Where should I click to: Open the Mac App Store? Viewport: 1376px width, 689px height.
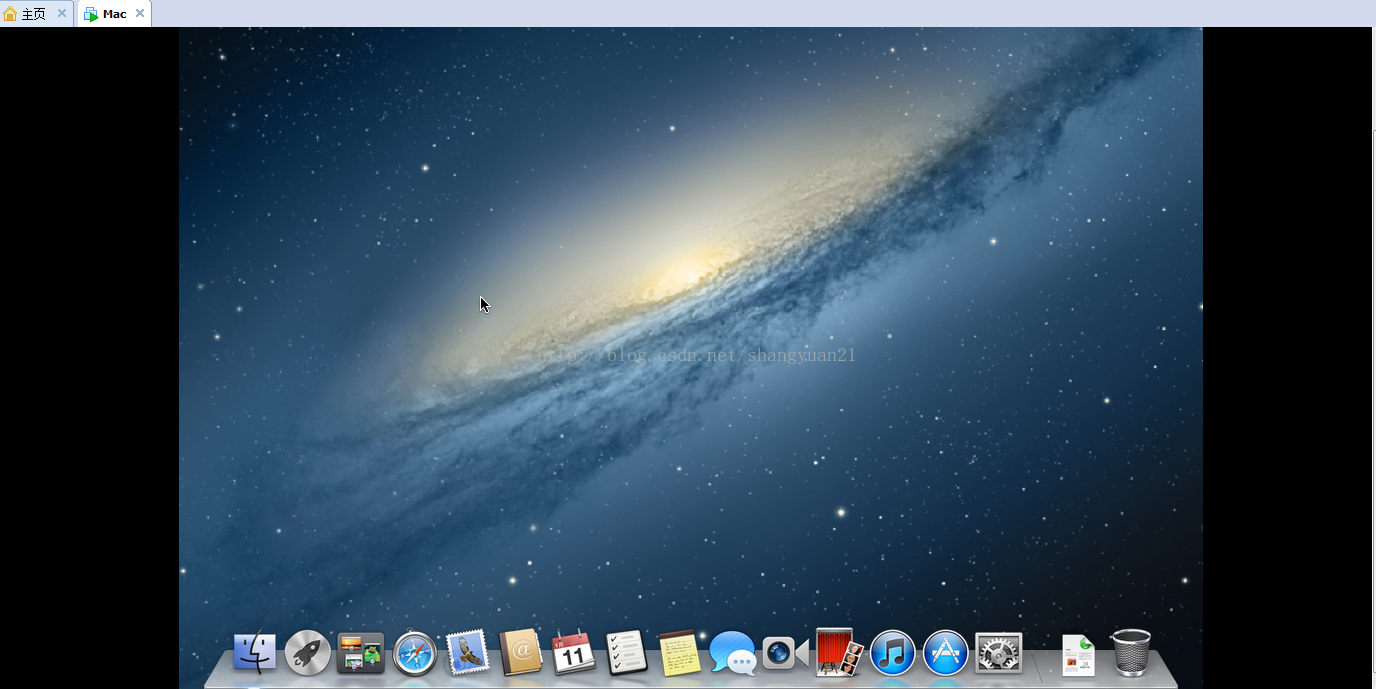(x=945, y=654)
